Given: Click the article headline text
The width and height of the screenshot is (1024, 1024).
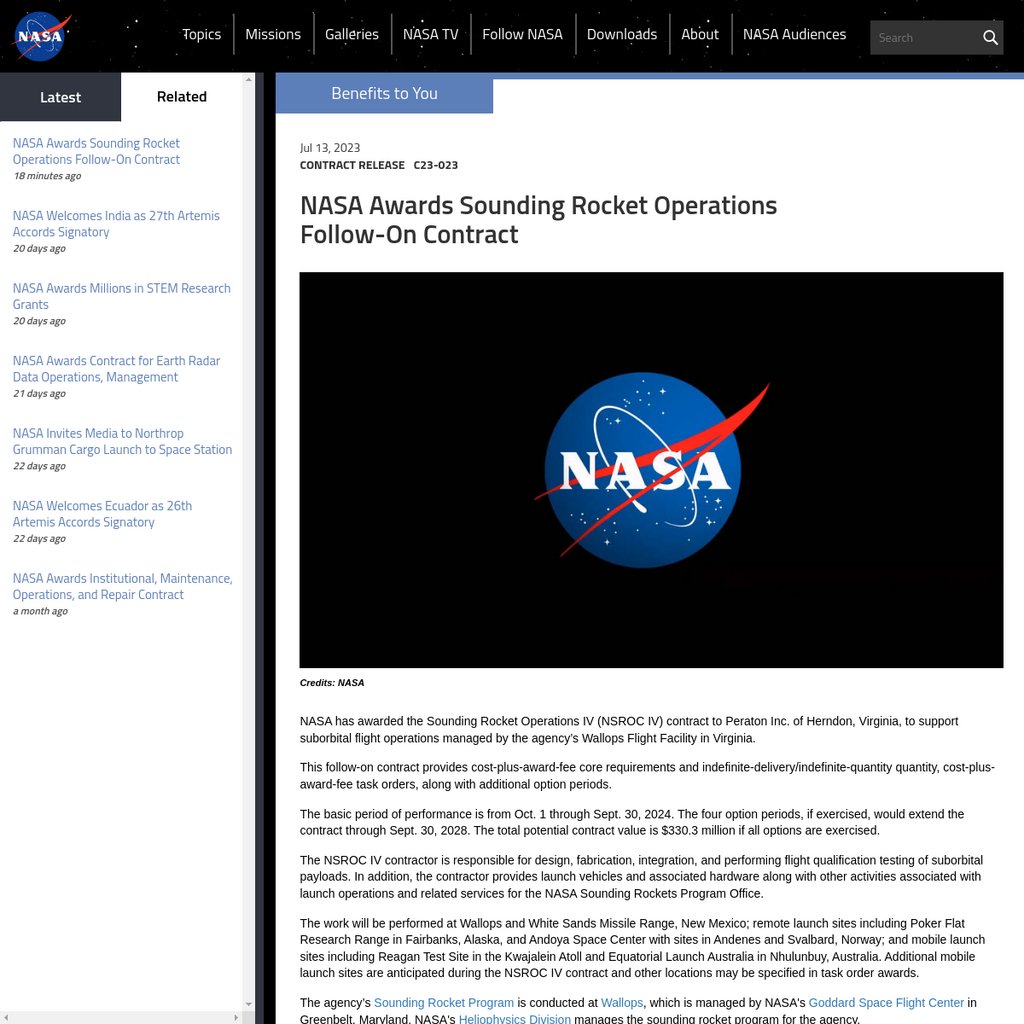Looking at the screenshot, I should point(538,219).
